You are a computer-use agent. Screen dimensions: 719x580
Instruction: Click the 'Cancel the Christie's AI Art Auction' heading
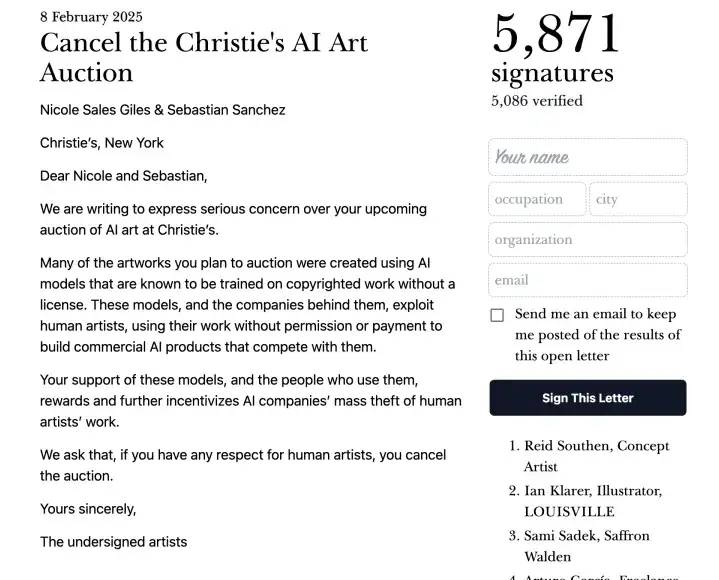204,57
